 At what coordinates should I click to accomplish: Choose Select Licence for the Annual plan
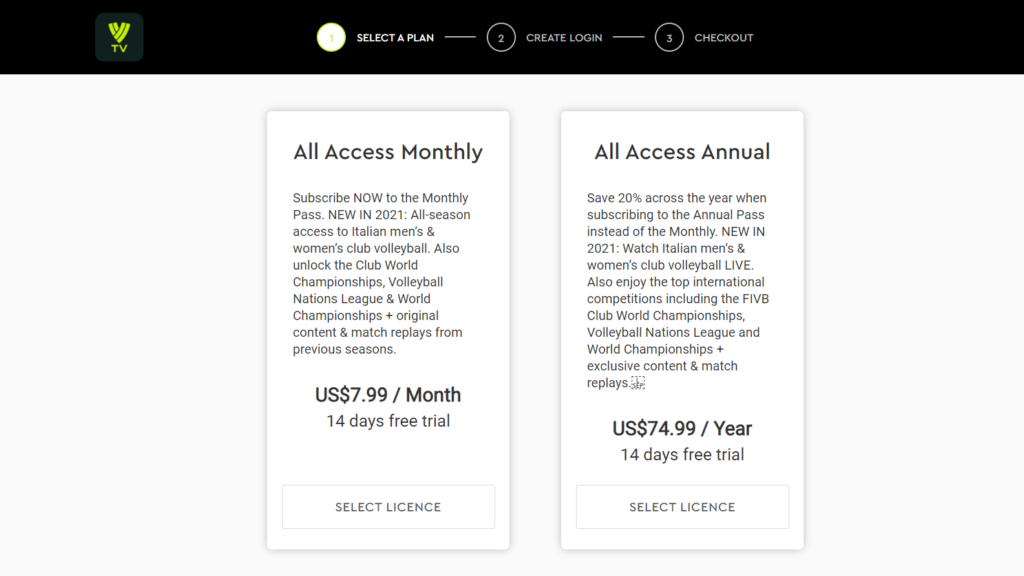tap(682, 507)
